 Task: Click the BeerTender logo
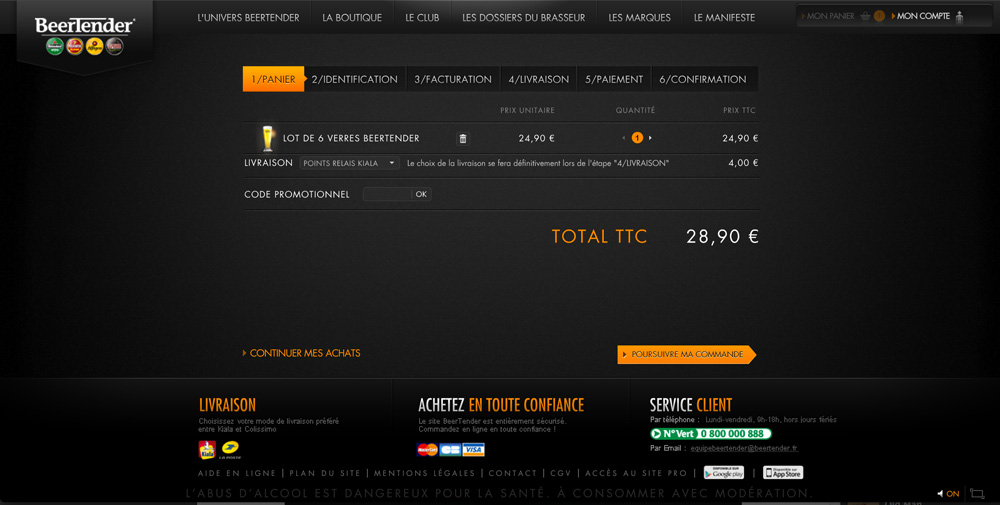coord(84,26)
